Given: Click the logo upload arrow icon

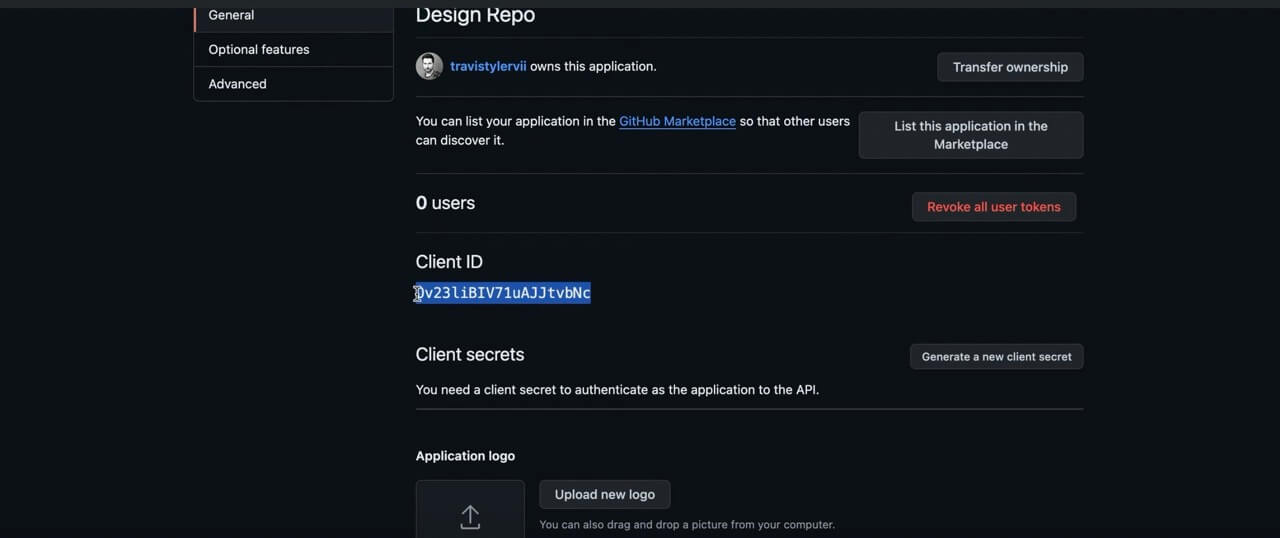Looking at the screenshot, I should (x=470, y=517).
